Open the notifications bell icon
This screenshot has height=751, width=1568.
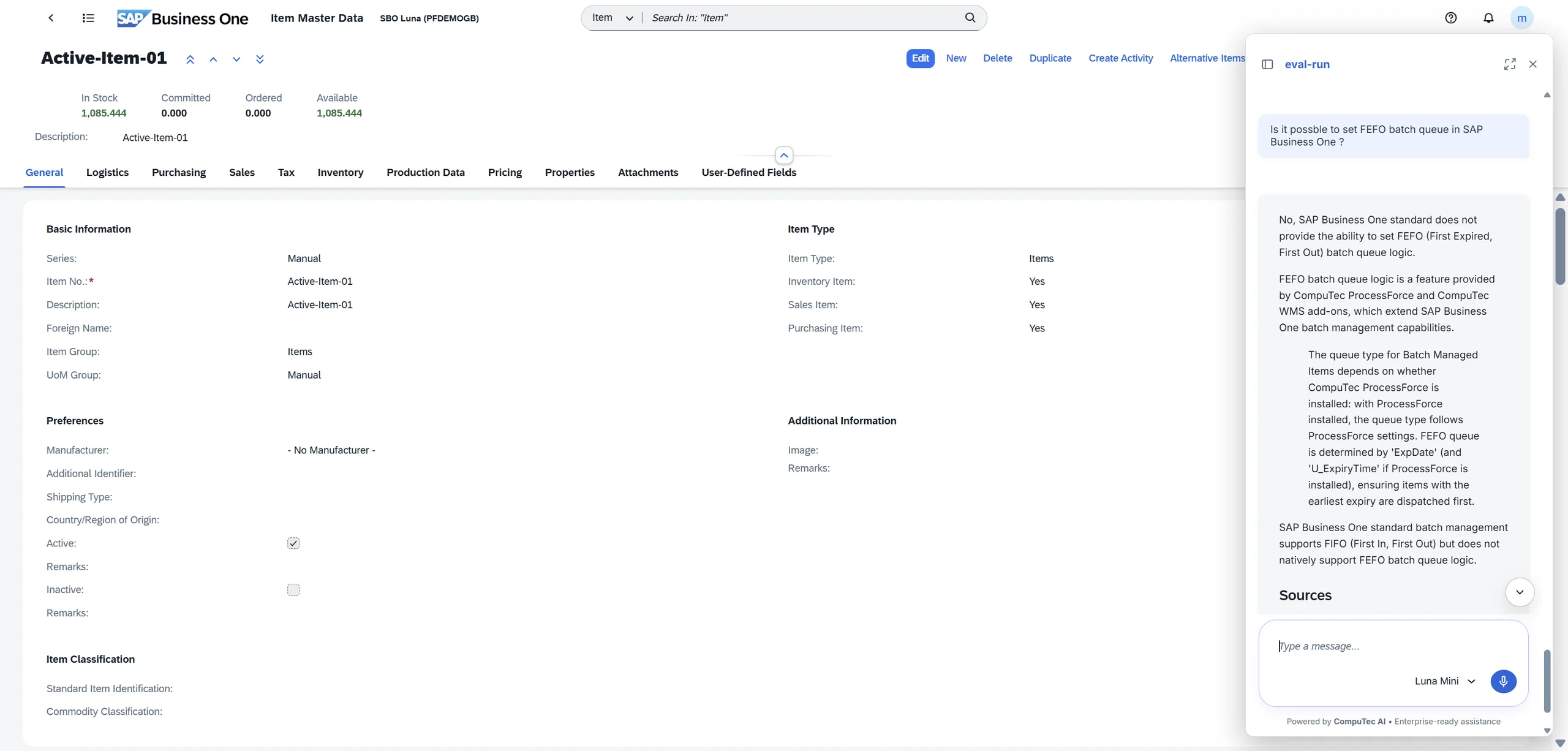pyautogui.click(x=1488, y=18)
